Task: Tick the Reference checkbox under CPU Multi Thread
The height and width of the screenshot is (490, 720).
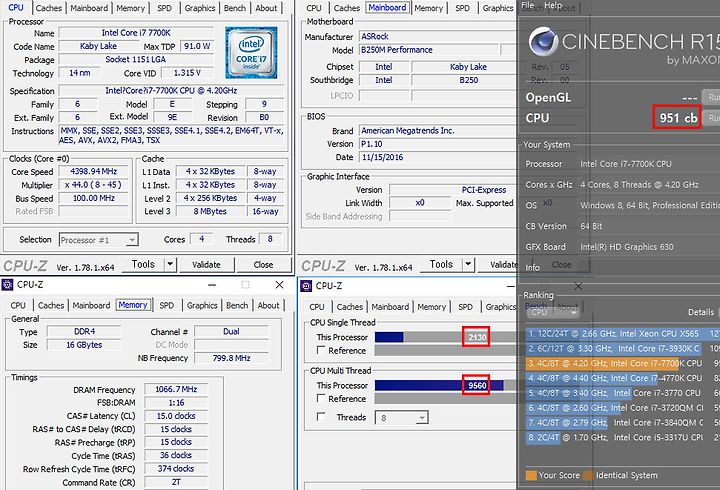Action: (x=321, y=398)
